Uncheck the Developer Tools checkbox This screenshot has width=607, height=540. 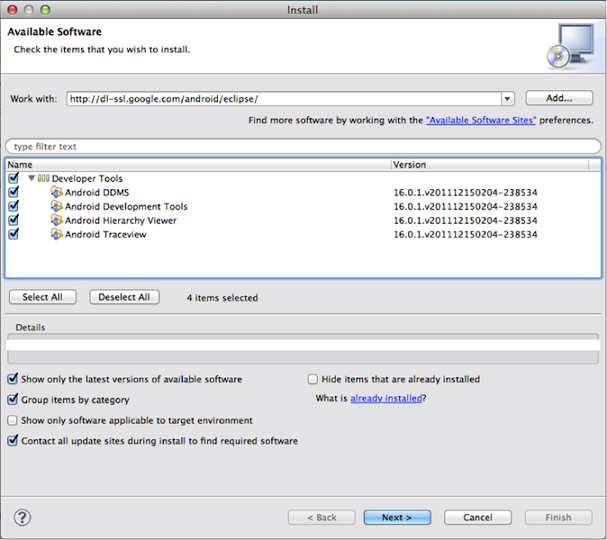click(x=13, y=178)
